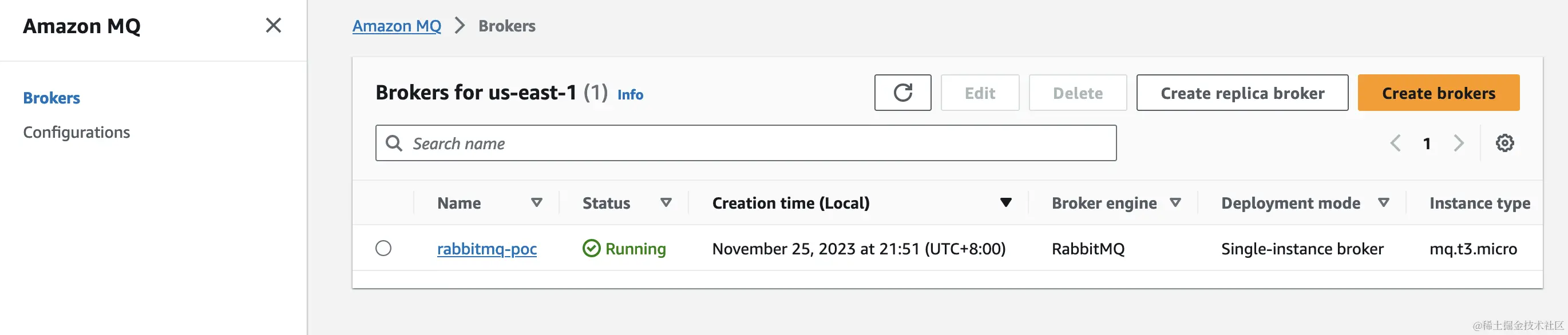Sort by Deployment mode column arrow
1568x335 pixels.
tap(1384, 203)
